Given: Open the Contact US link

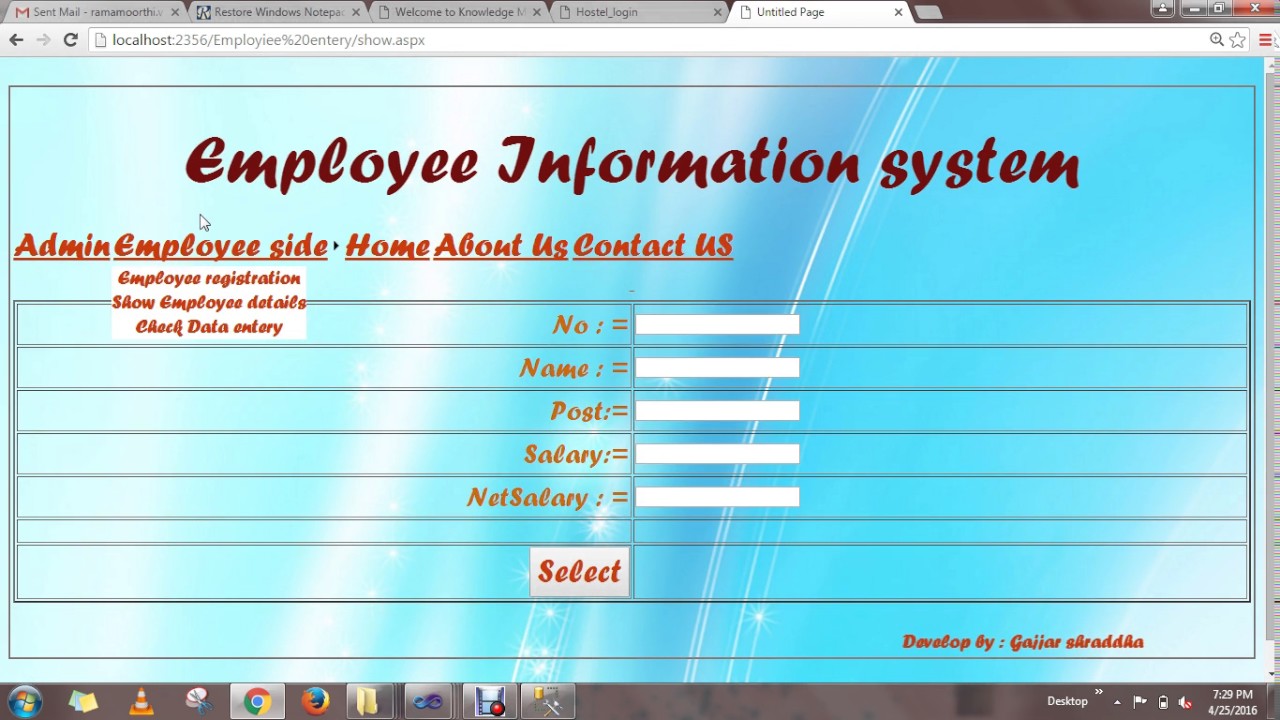Looking at the screenshot, I should coord(653,246).
